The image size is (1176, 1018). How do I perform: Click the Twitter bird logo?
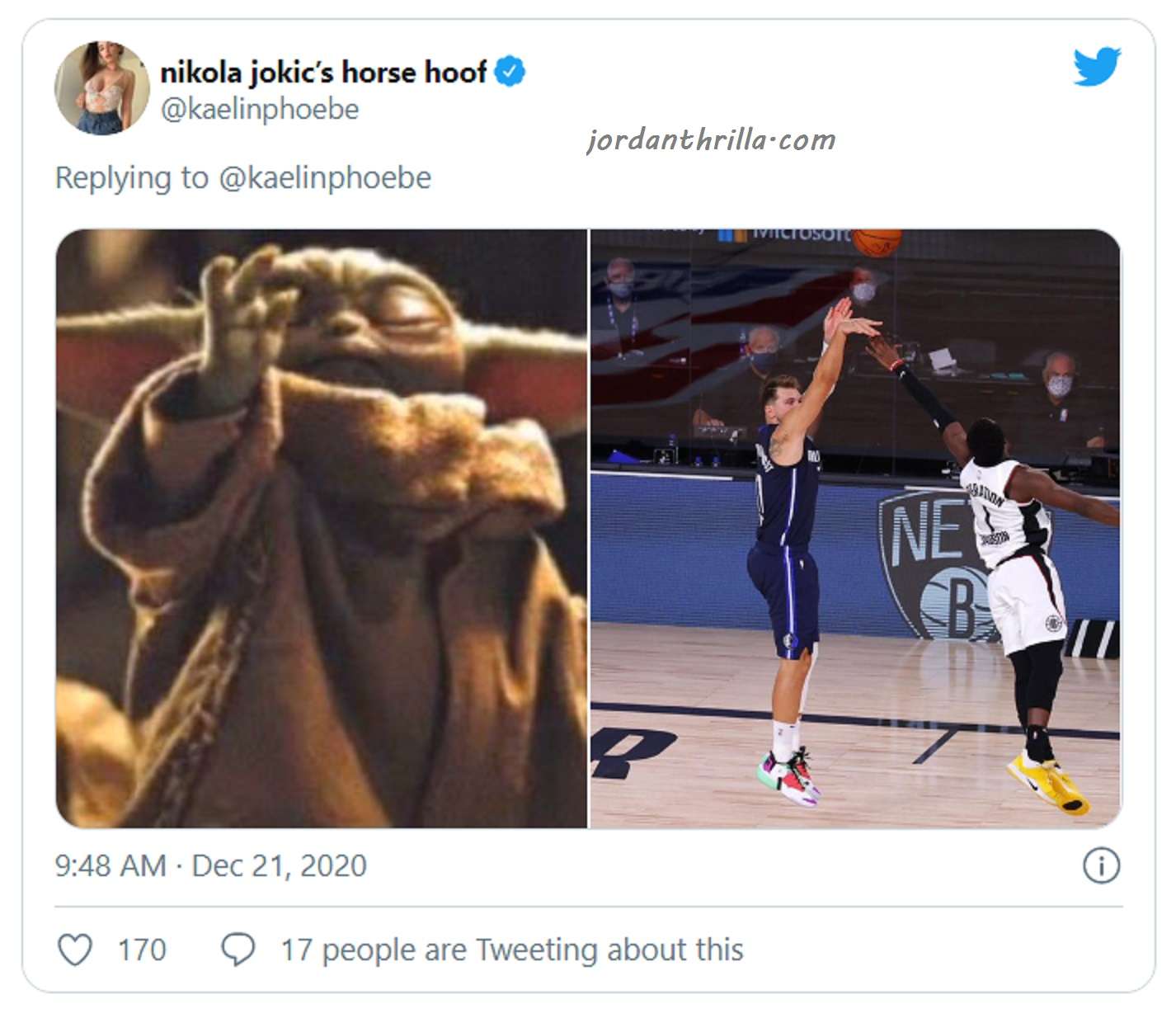[x=1097, y=66]
